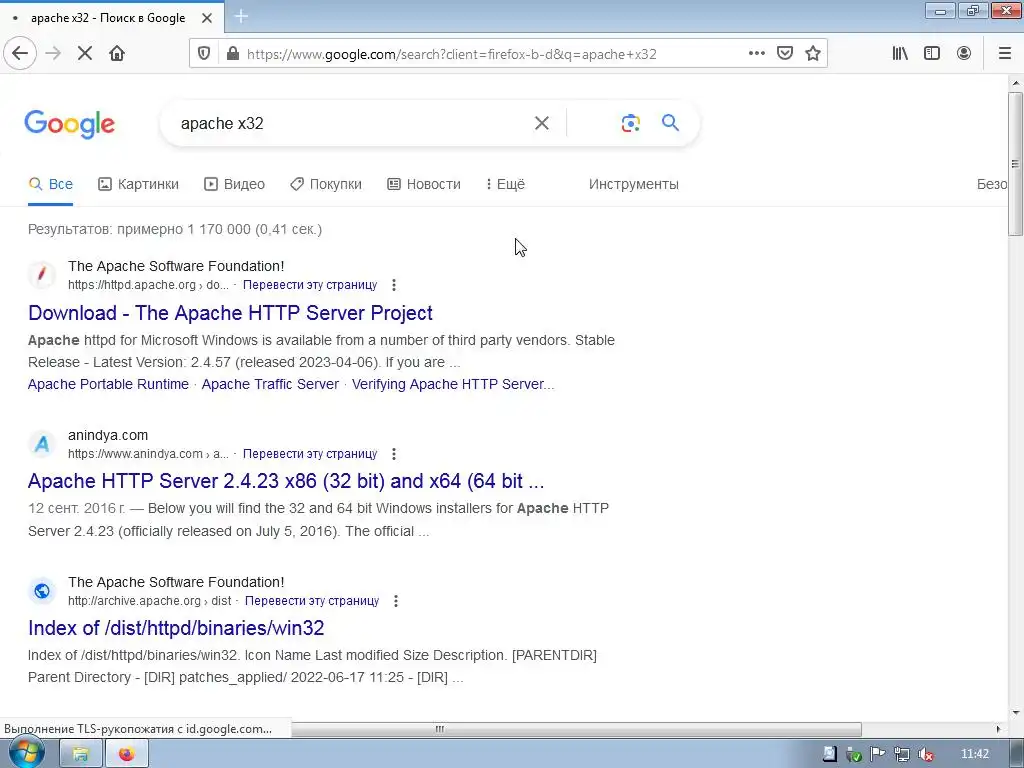Image resolution: width=1024 pixels, height=768 pixels.
Task: Open a new browser tab
Action: [x=241, y=17]
